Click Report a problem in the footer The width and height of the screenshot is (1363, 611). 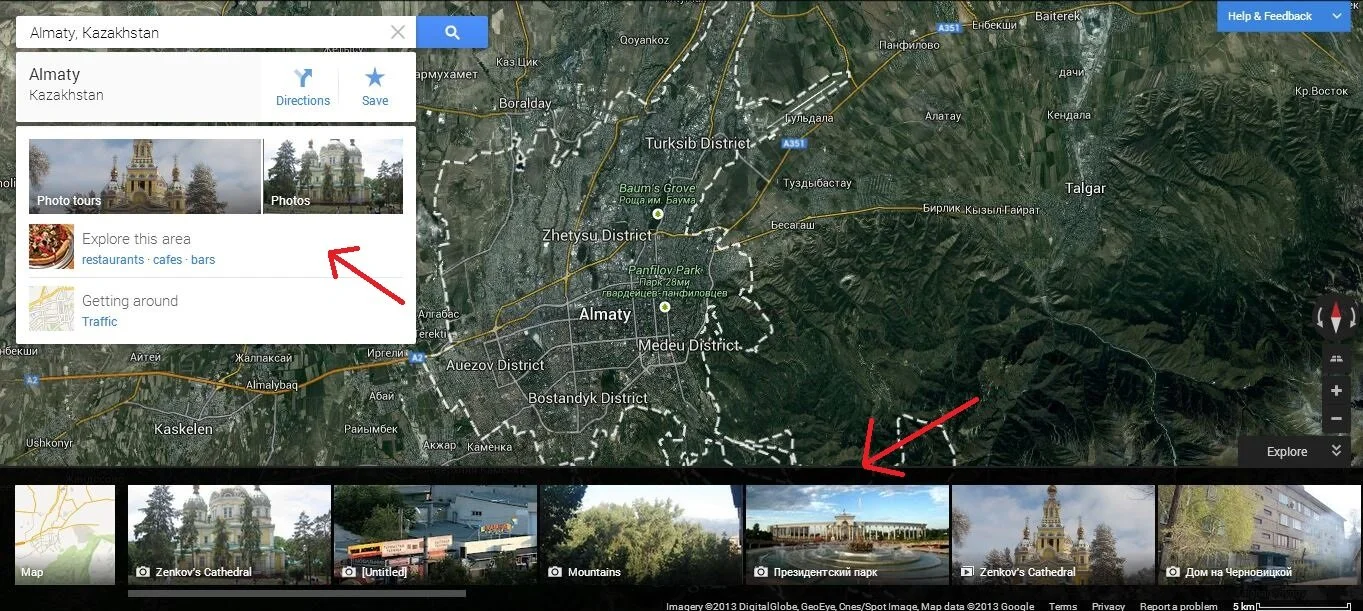click(x=1179, y=606)
